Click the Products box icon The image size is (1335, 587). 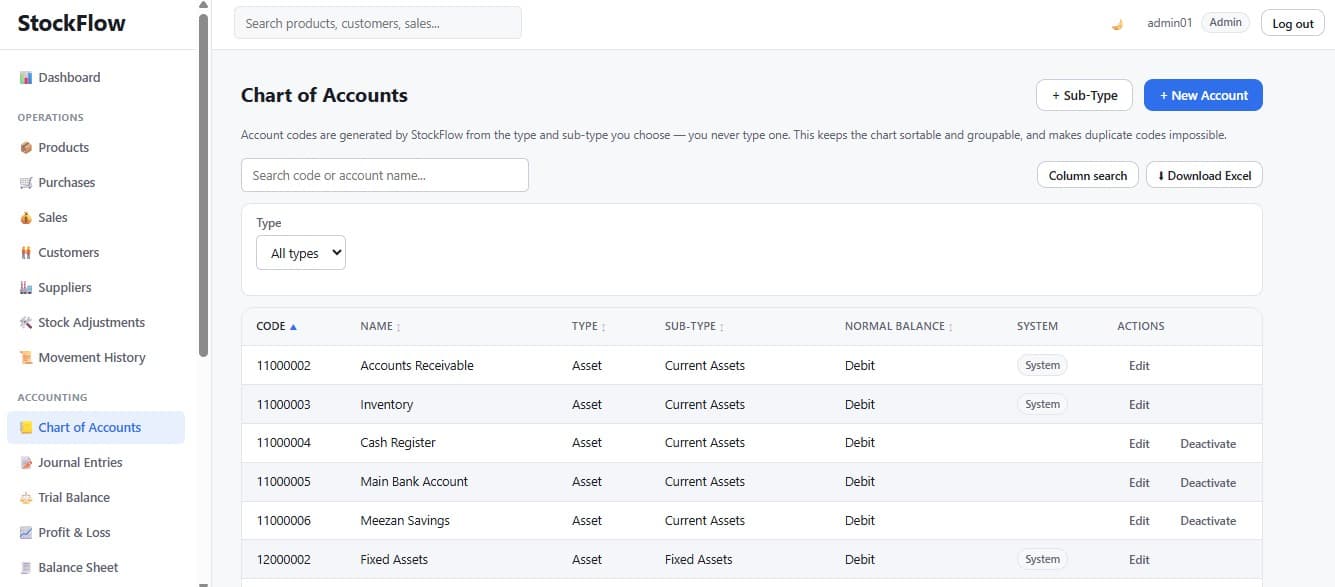click(26, 148)
